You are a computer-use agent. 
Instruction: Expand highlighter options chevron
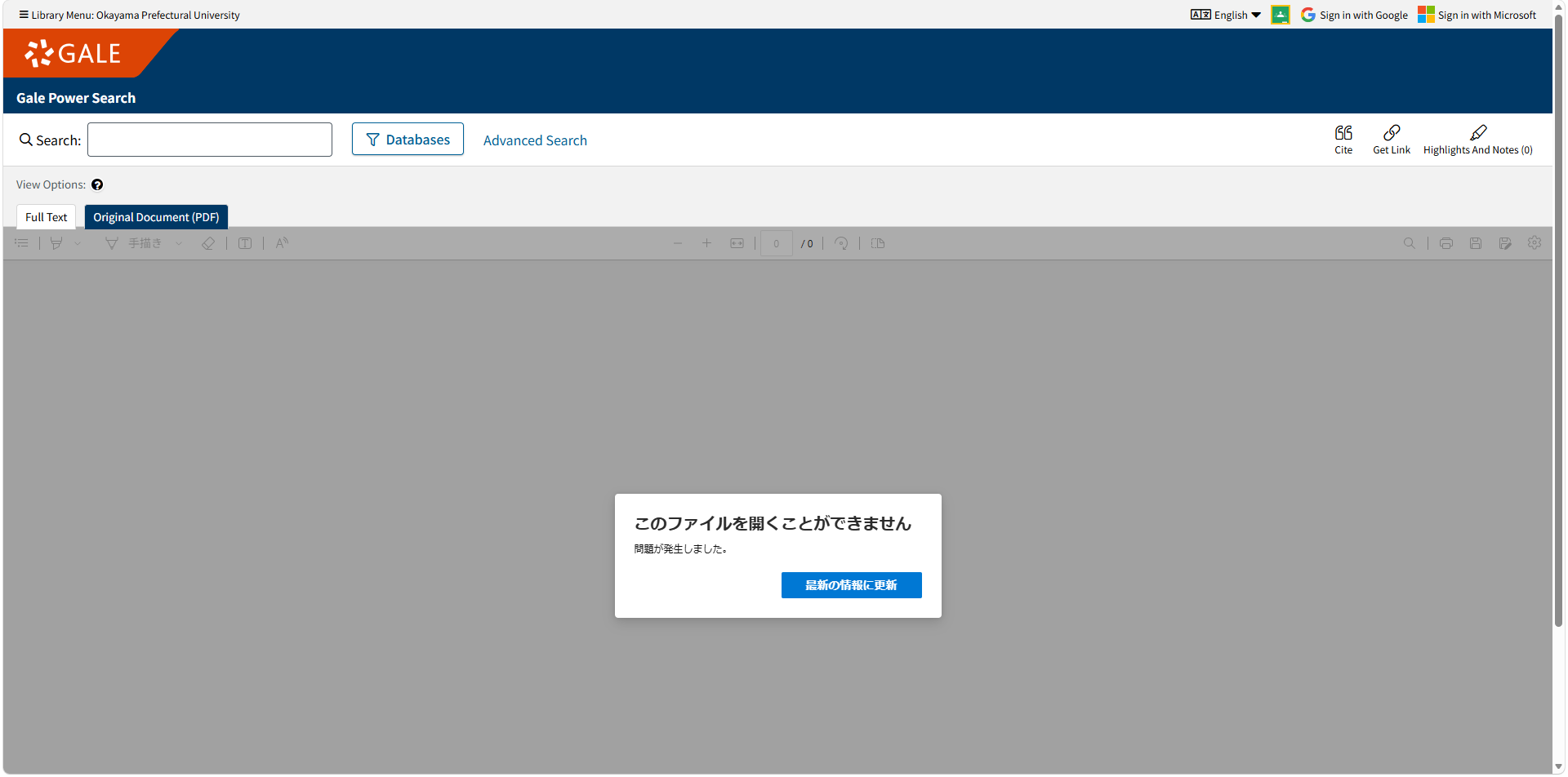click(78, 243)
